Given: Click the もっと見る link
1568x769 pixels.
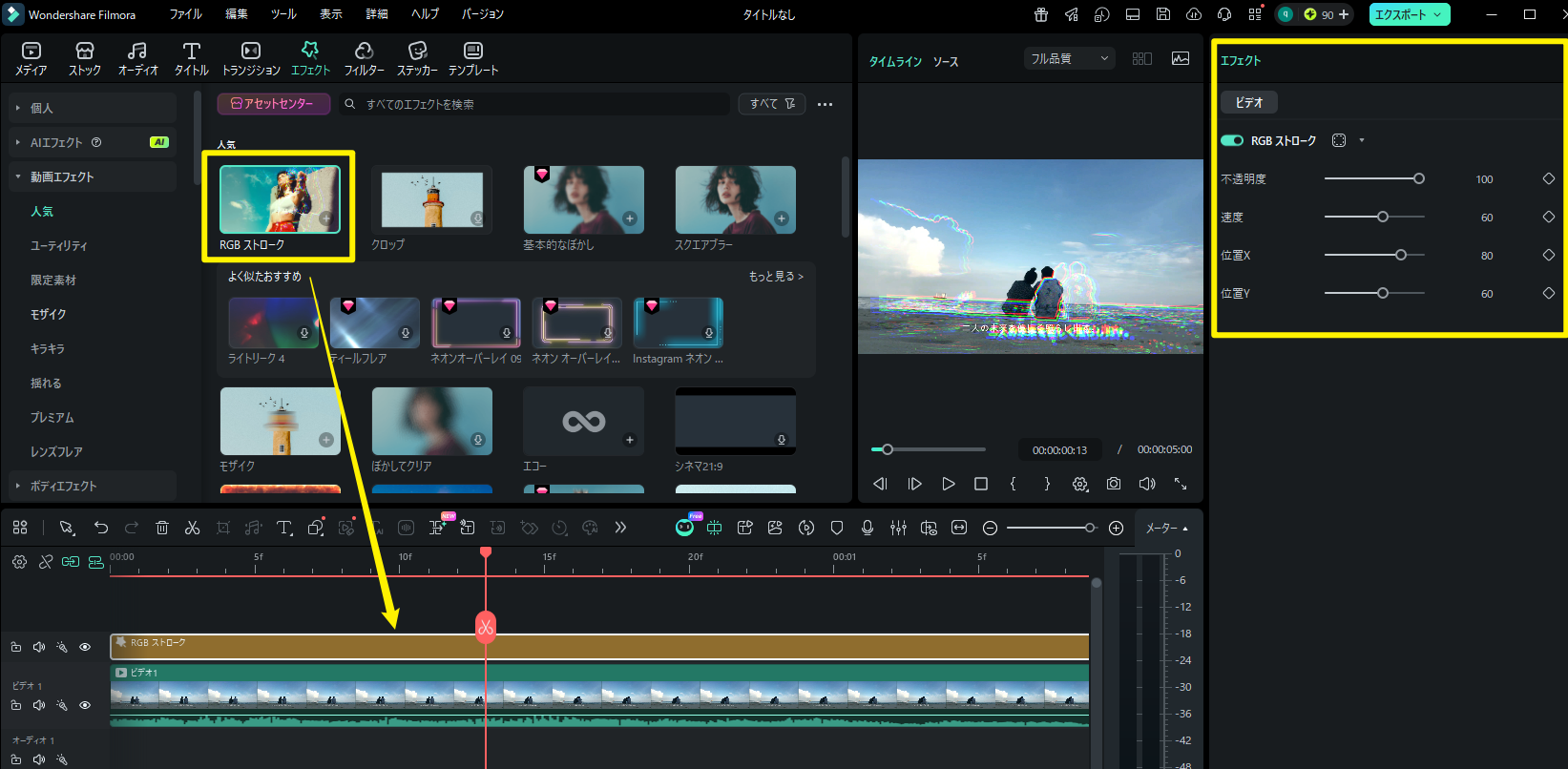Looking at the screenshot, I should tap(776, 277).
